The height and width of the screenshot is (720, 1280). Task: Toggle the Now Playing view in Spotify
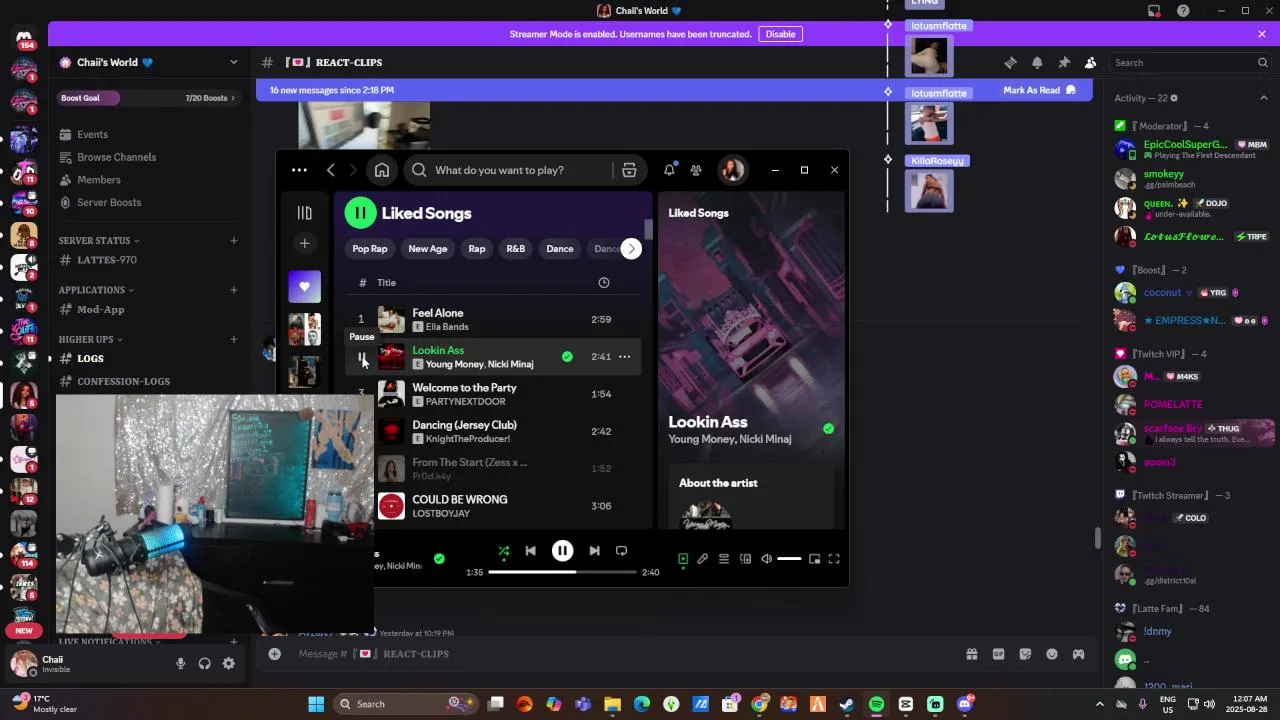(x=683, y=559)
